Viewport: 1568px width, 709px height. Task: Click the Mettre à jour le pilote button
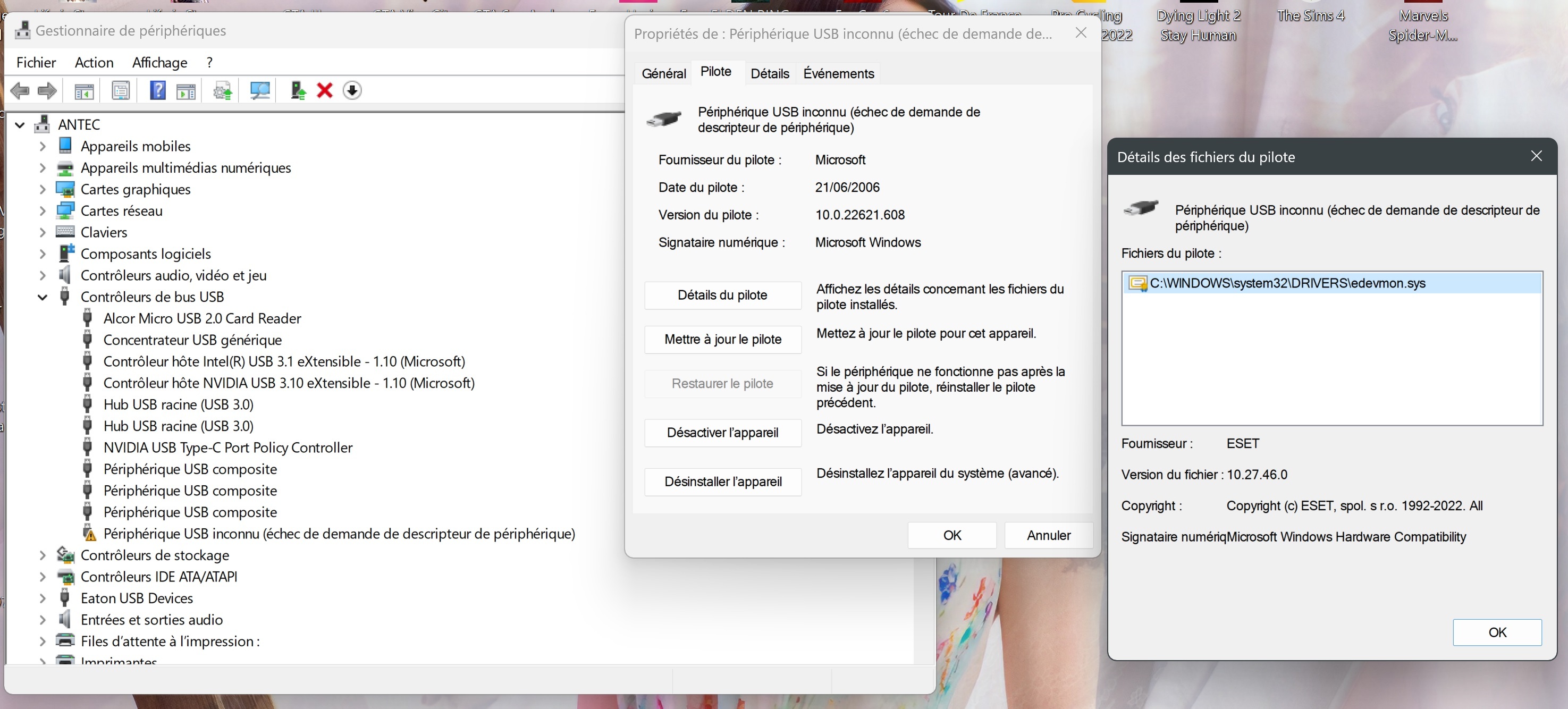[722, 340]
